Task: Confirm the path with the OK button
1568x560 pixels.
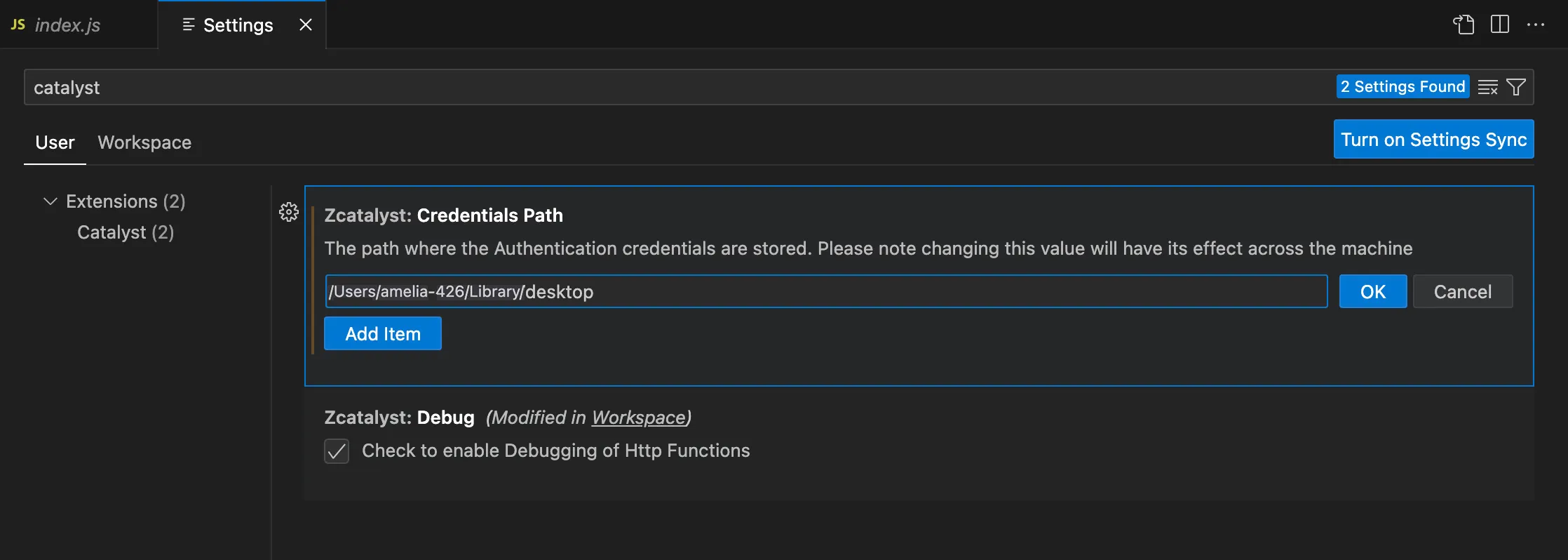Action: (x=1373, y=291)
